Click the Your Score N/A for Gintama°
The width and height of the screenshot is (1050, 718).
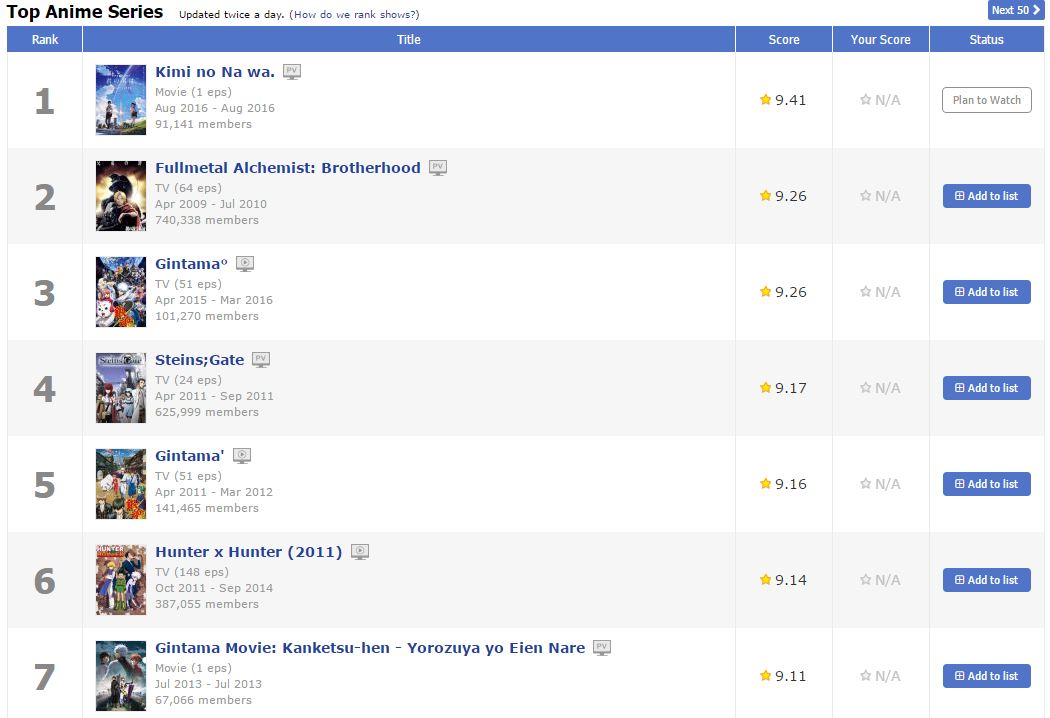click(880, 292)
